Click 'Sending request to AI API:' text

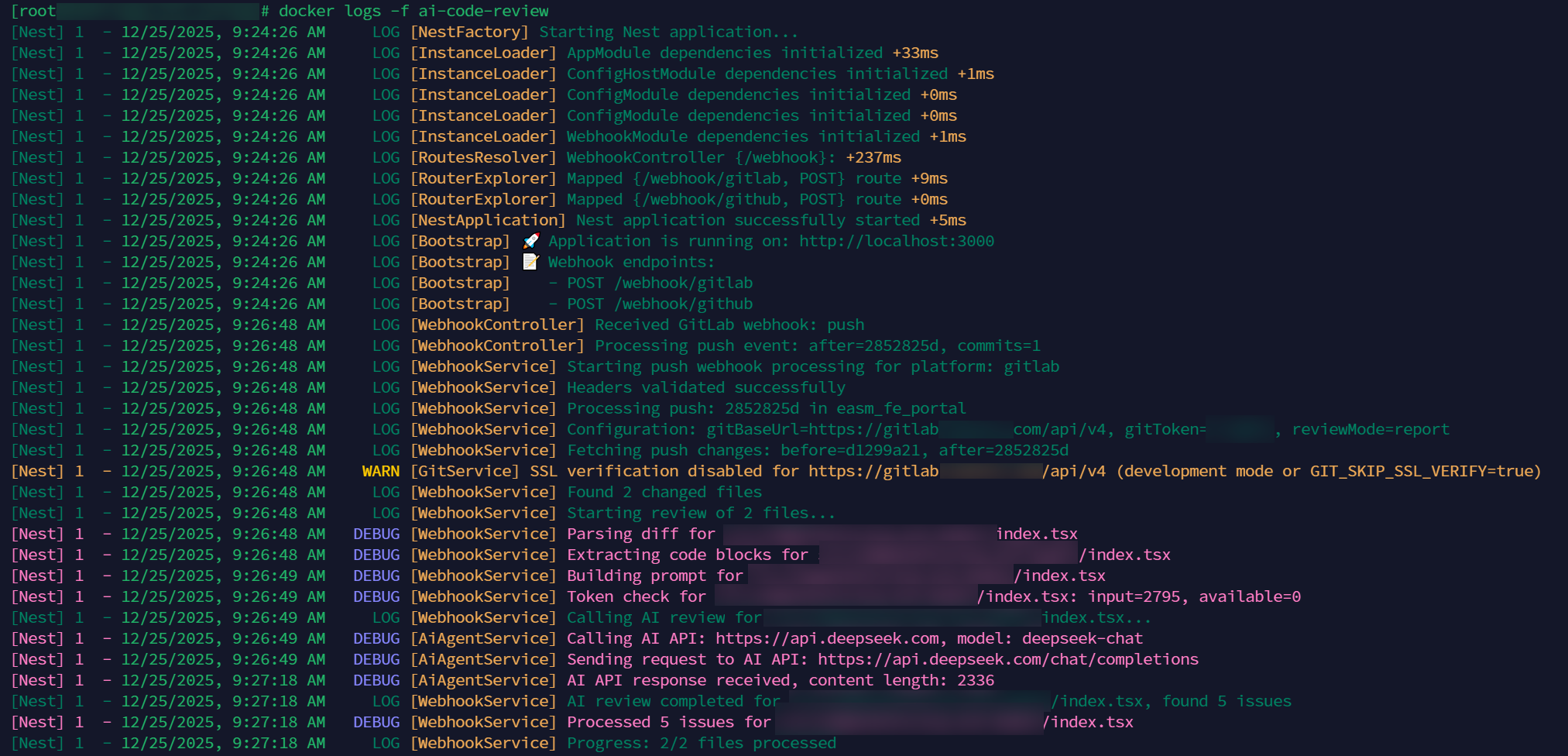[x=688, y=659]
